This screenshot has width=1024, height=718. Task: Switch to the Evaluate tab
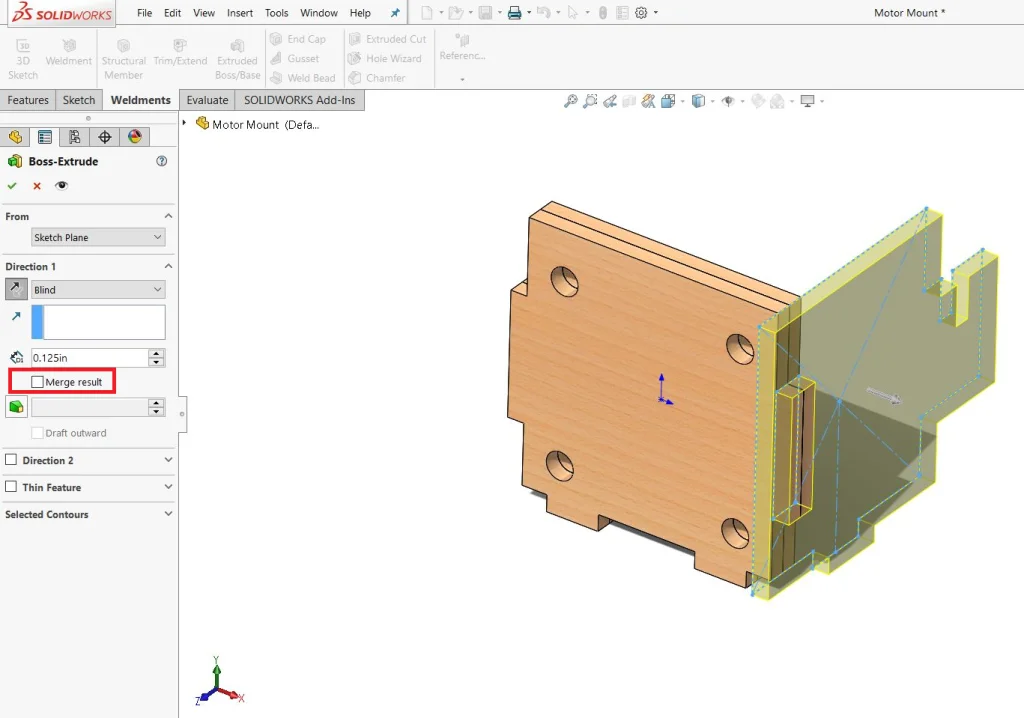[x=207, y=100]
